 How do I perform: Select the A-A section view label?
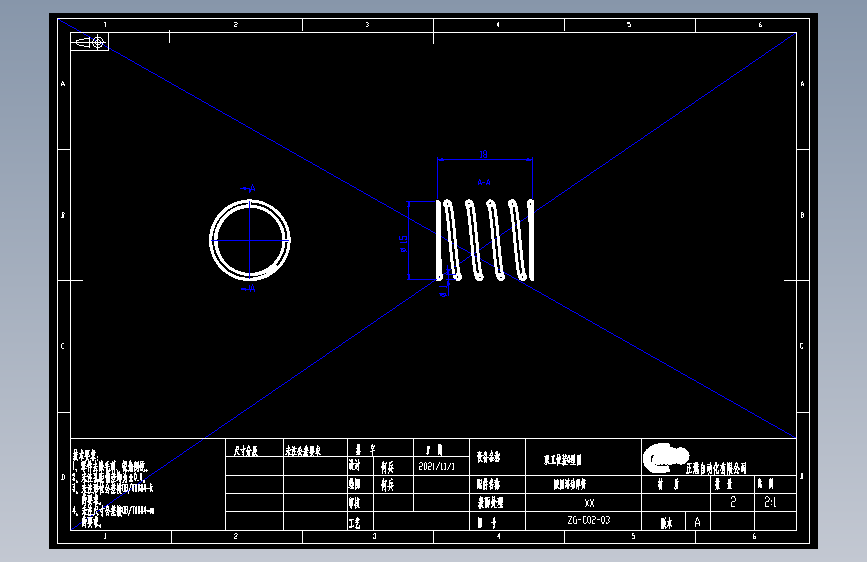(484, 182)
